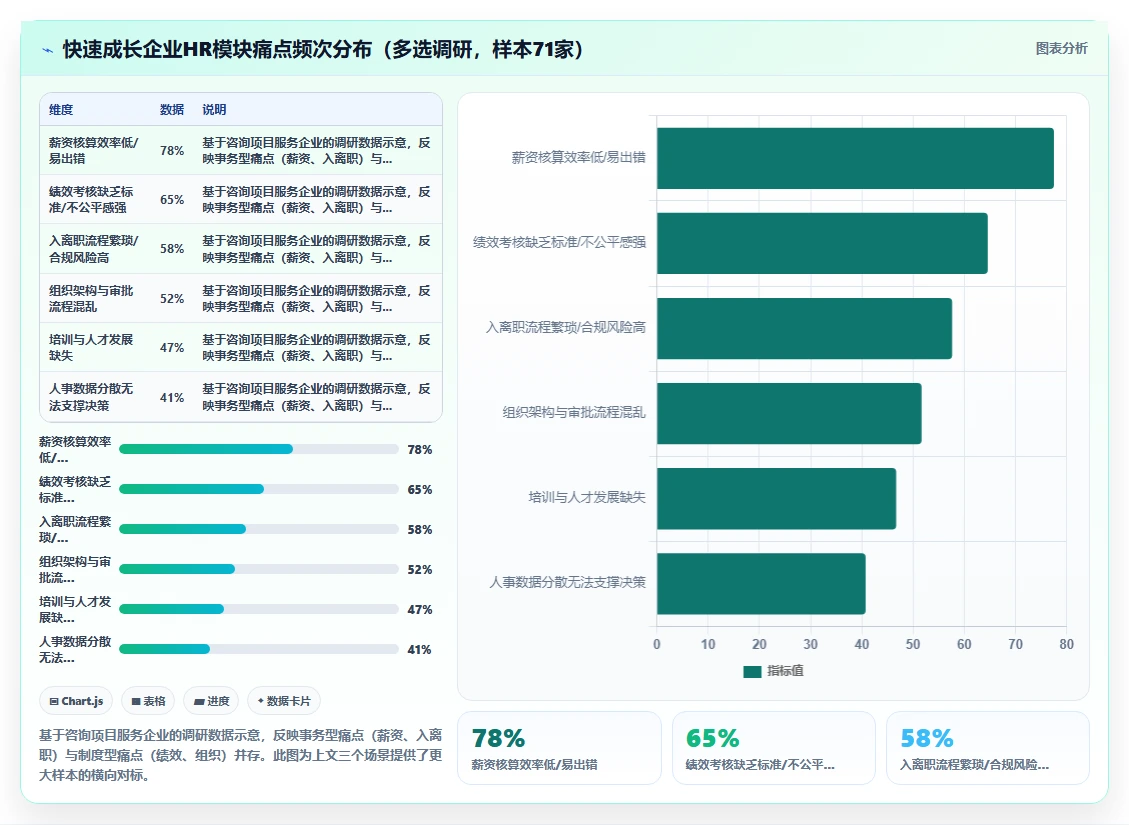Click the 0 tick on the chart axis
This screenshot has width=1129, height=825.
coord(657,644)
